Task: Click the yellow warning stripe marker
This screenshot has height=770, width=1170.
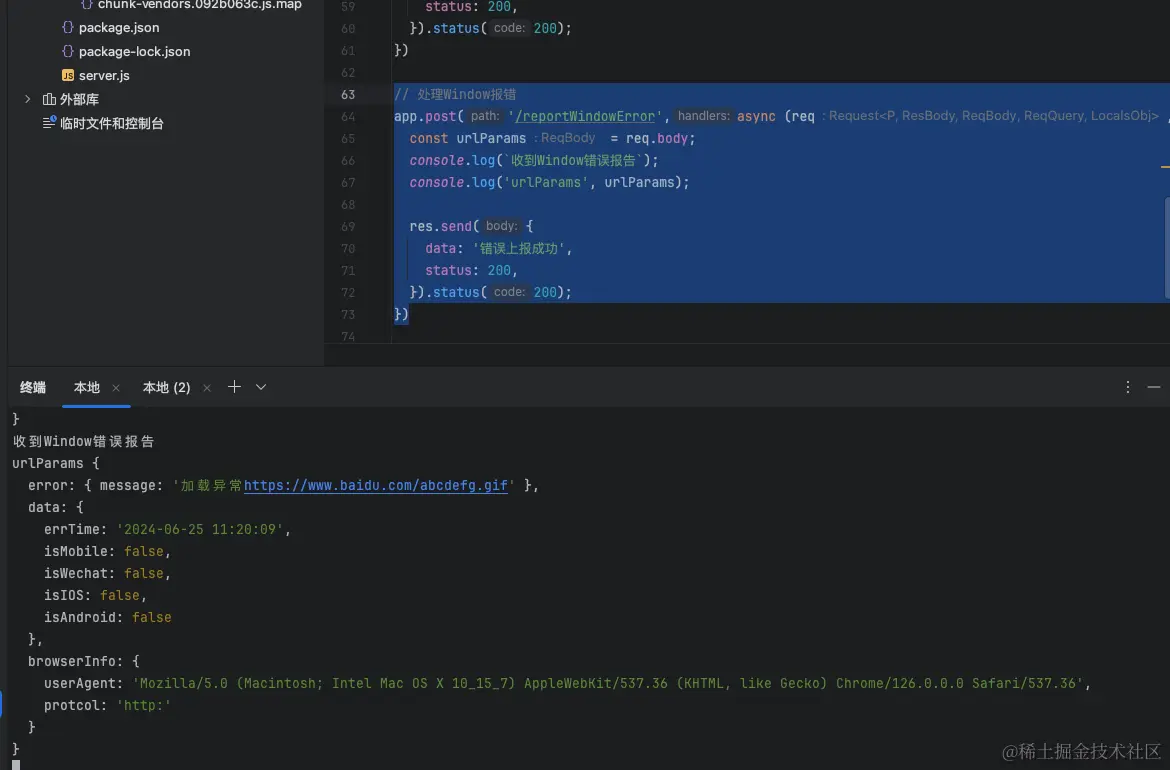Action: click(x=1165, y=167)
